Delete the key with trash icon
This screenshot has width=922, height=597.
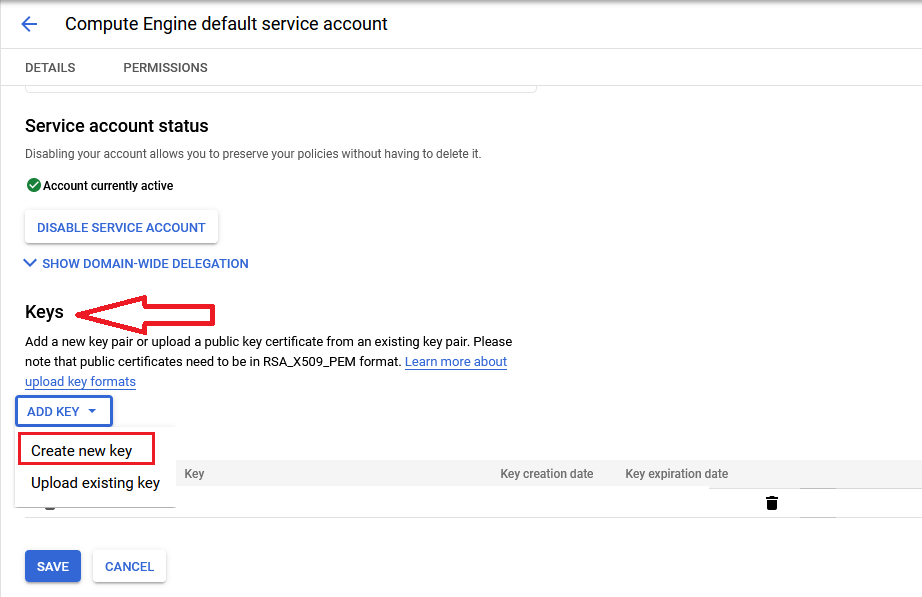tap(771, 503)
